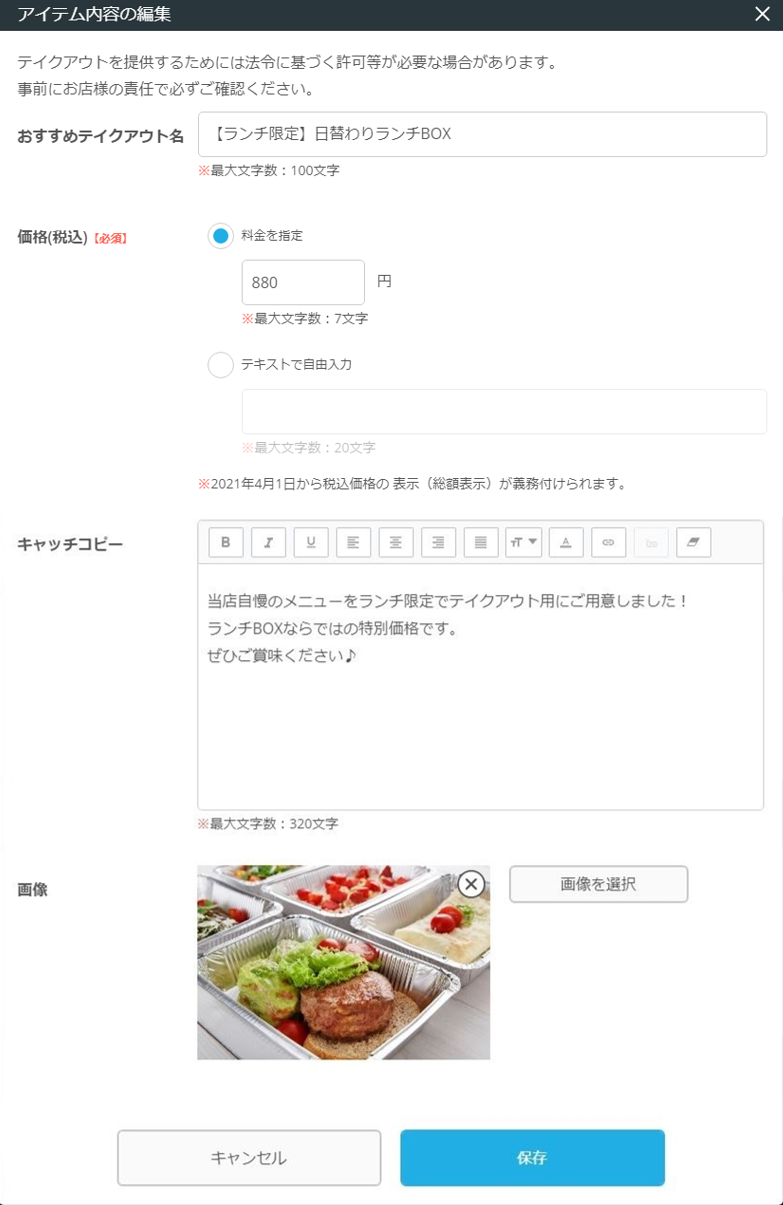783x1205 pixels.
Task: Save the item with 保存
Action: [532, 1158]
